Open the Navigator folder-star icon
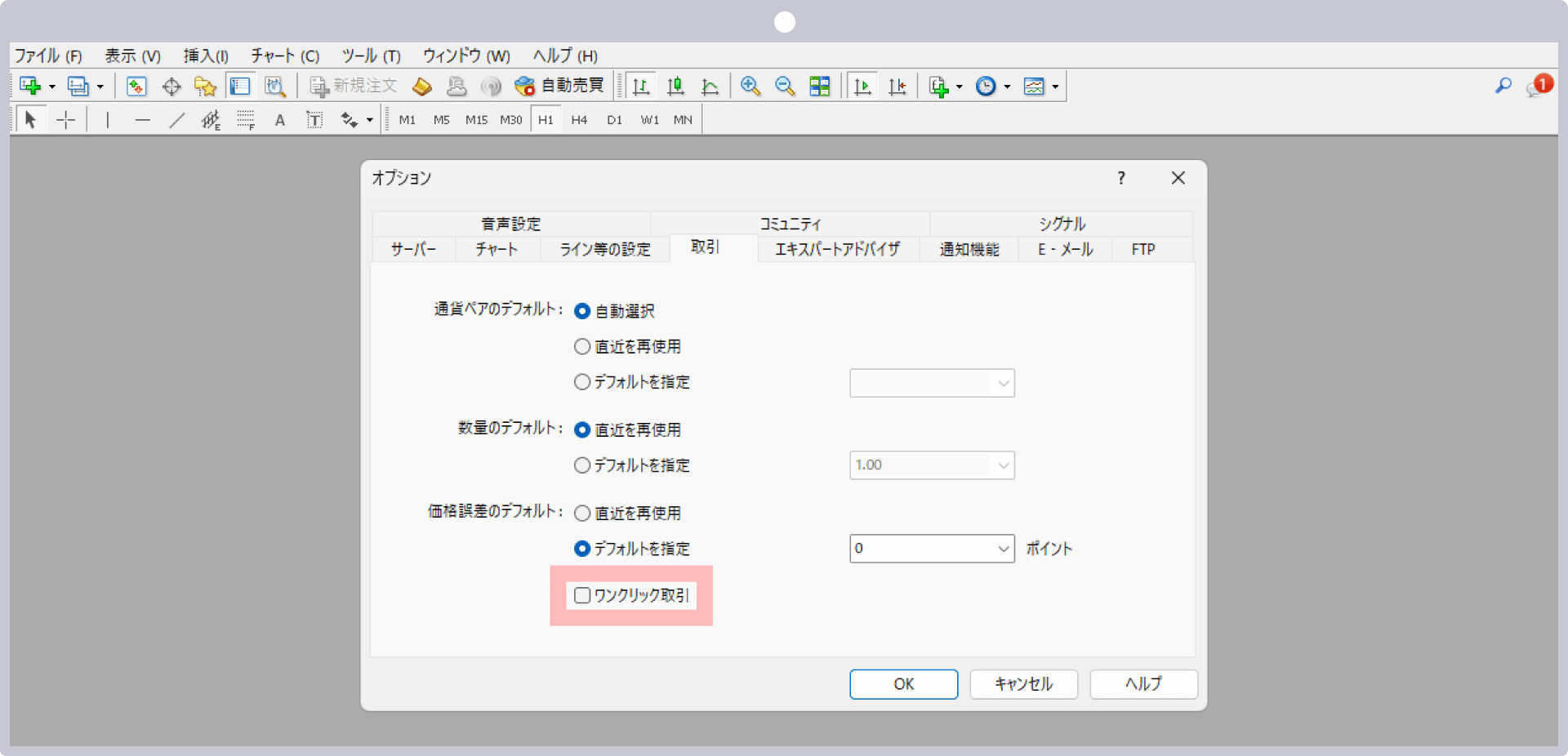Image resolution: width=1568 pixels, height=756 pixels. (x=205, y=86)
